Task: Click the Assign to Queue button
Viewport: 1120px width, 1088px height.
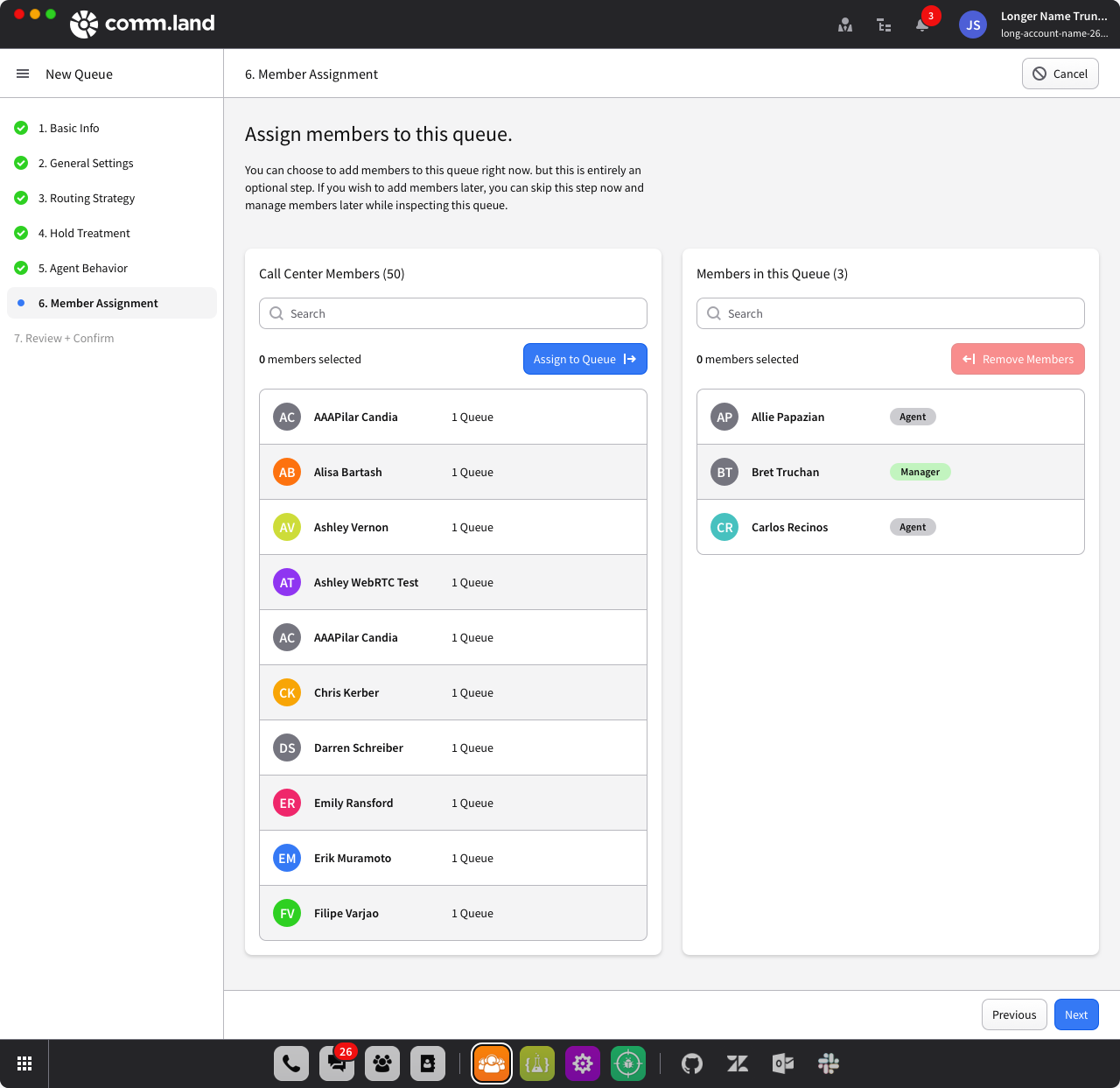Action: tap(584, 359)
